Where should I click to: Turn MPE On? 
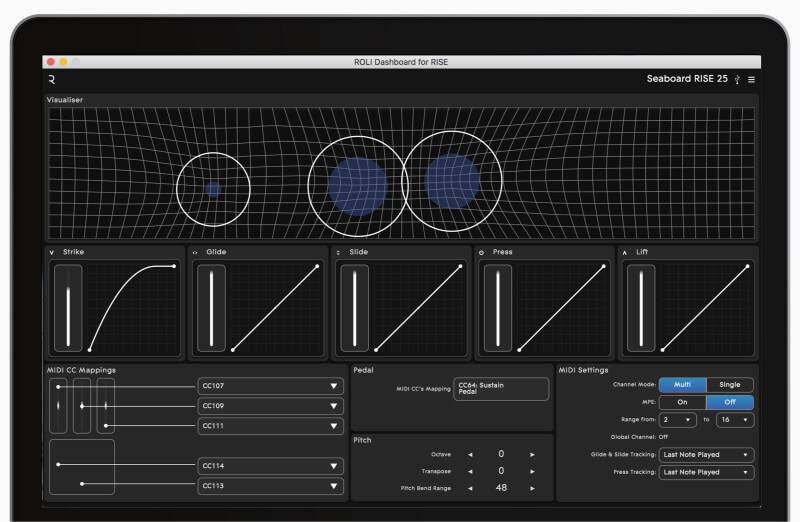click(x=682, y=402)
